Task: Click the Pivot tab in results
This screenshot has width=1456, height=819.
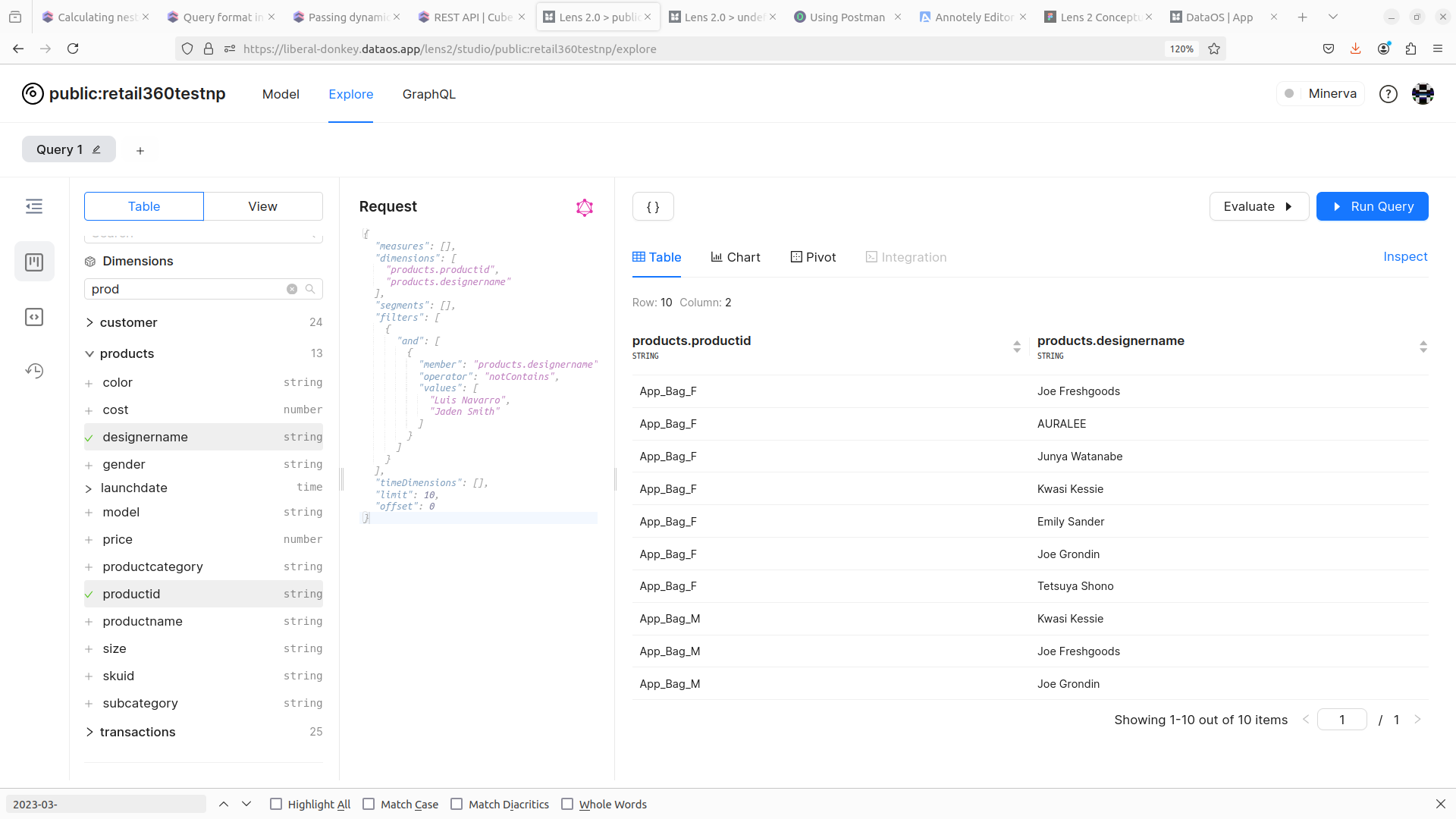Action: [812, 257]
